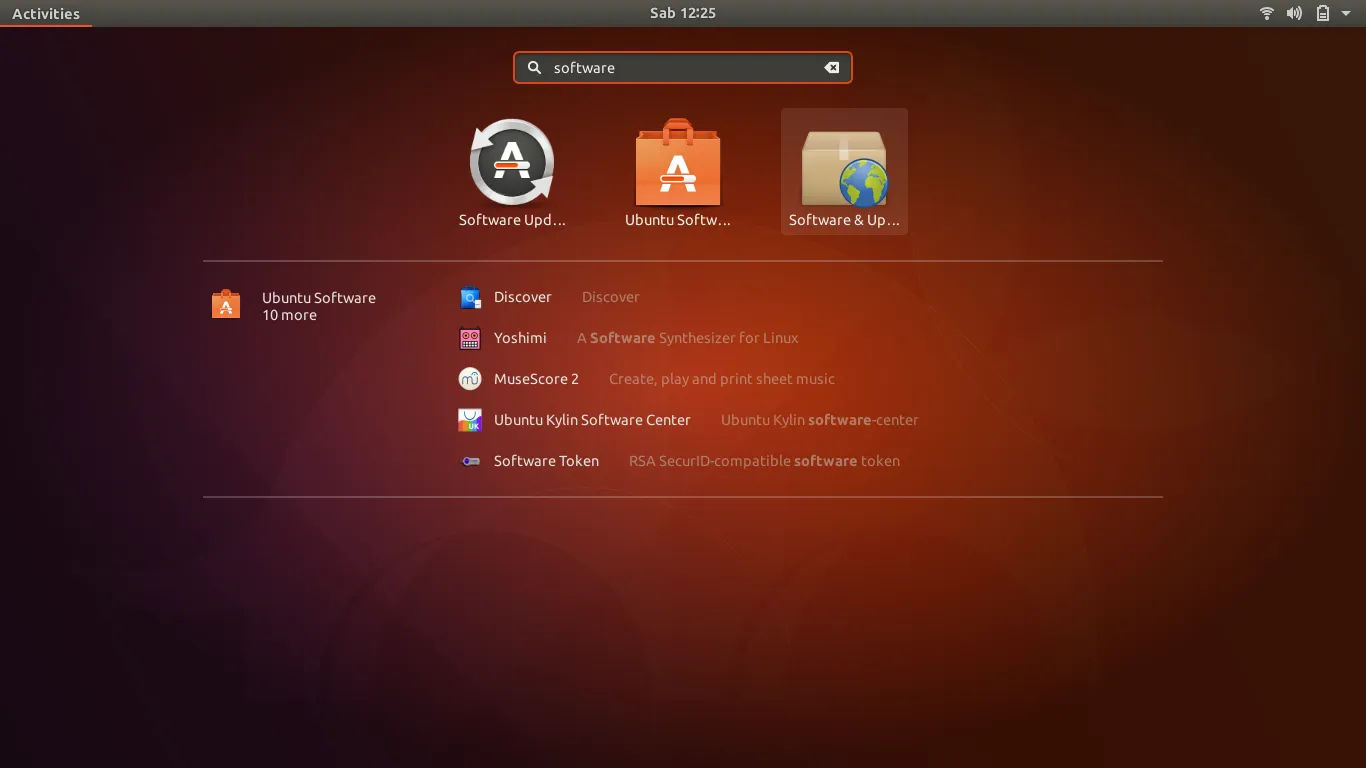
Task: Click the 'Software Upd…' label
Action: [512, 220]
